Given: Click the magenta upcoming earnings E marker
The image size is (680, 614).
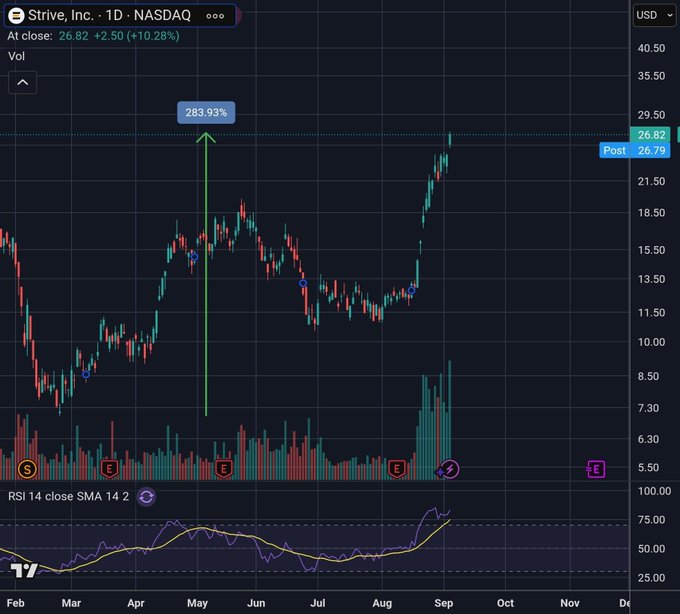Looking at the screenshot, I should 596,469.
